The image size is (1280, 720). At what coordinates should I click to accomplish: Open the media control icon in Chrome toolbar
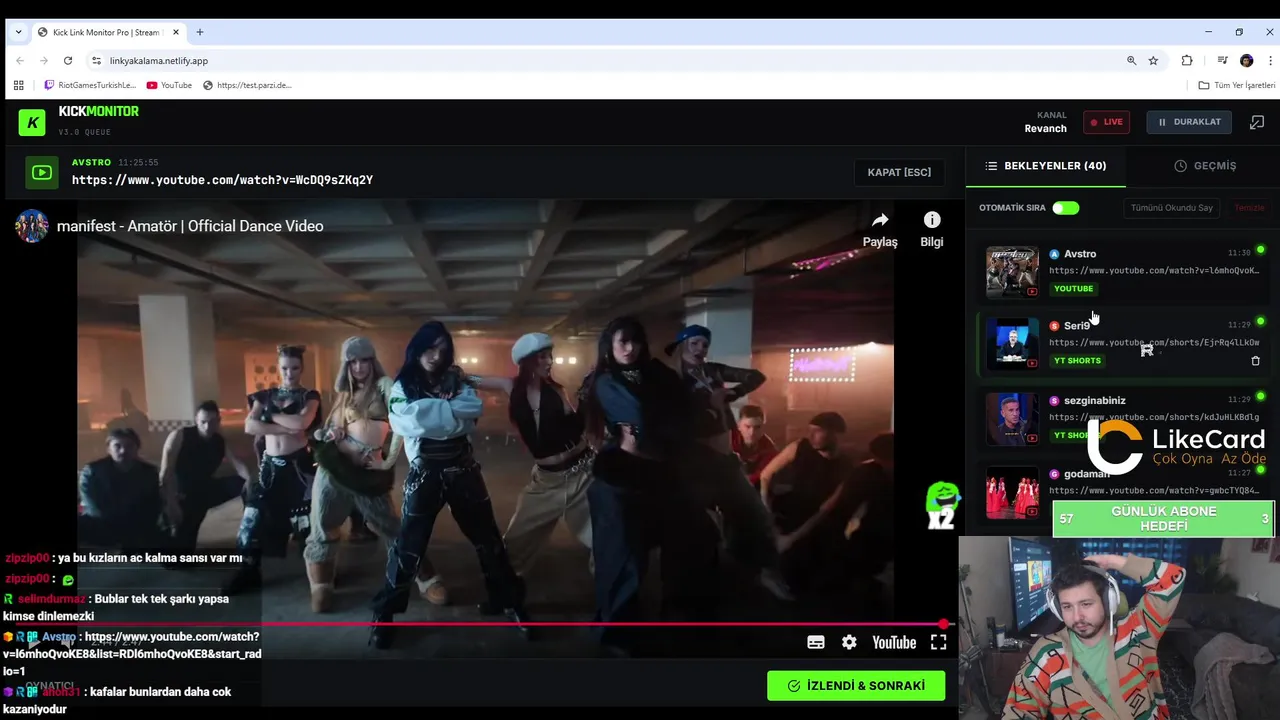click(1222, 61)
